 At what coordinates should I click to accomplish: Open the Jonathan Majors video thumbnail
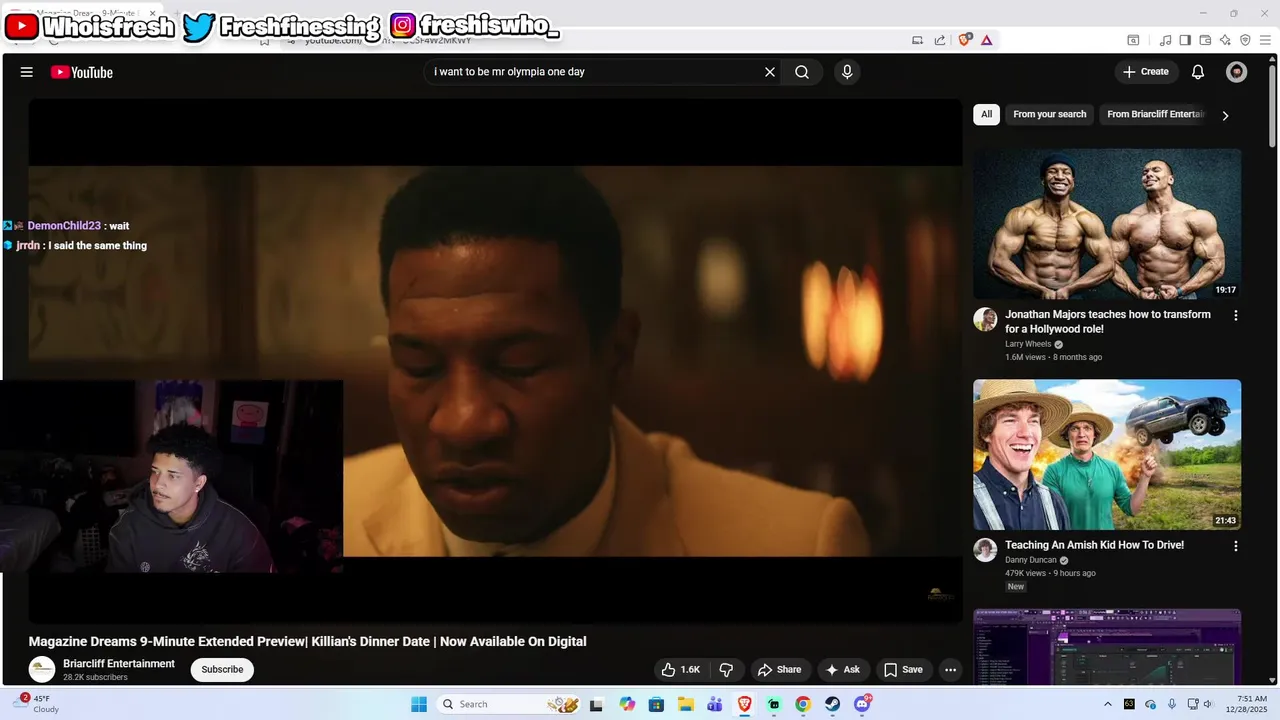[1107, 224]
